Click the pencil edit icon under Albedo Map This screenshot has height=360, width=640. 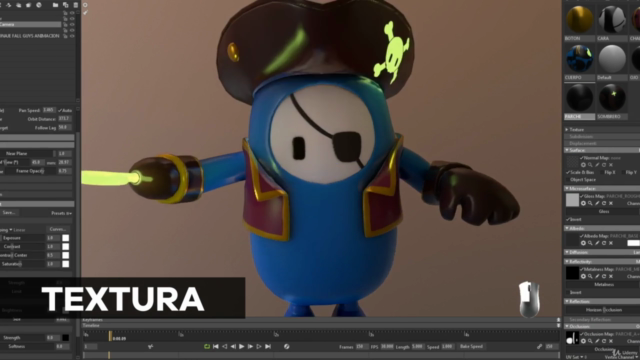597,243
